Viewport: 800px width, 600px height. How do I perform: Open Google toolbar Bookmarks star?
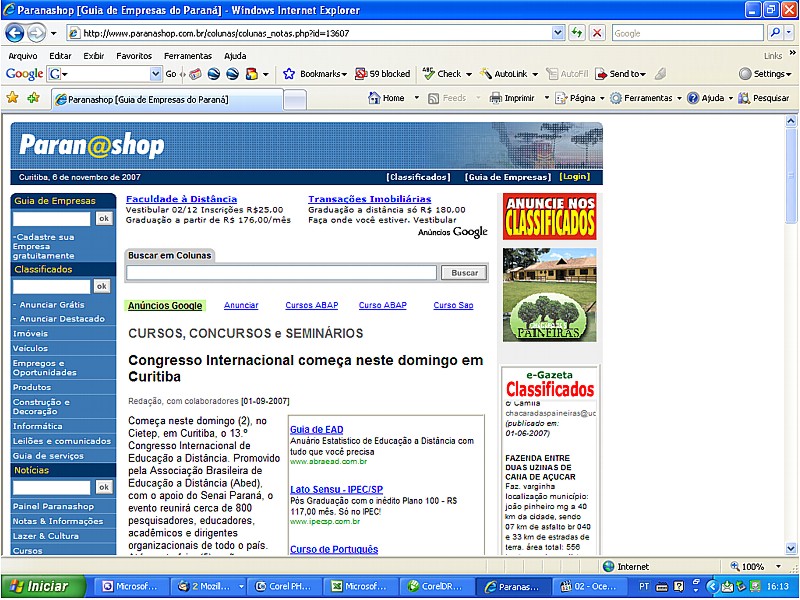click(289, 74)
